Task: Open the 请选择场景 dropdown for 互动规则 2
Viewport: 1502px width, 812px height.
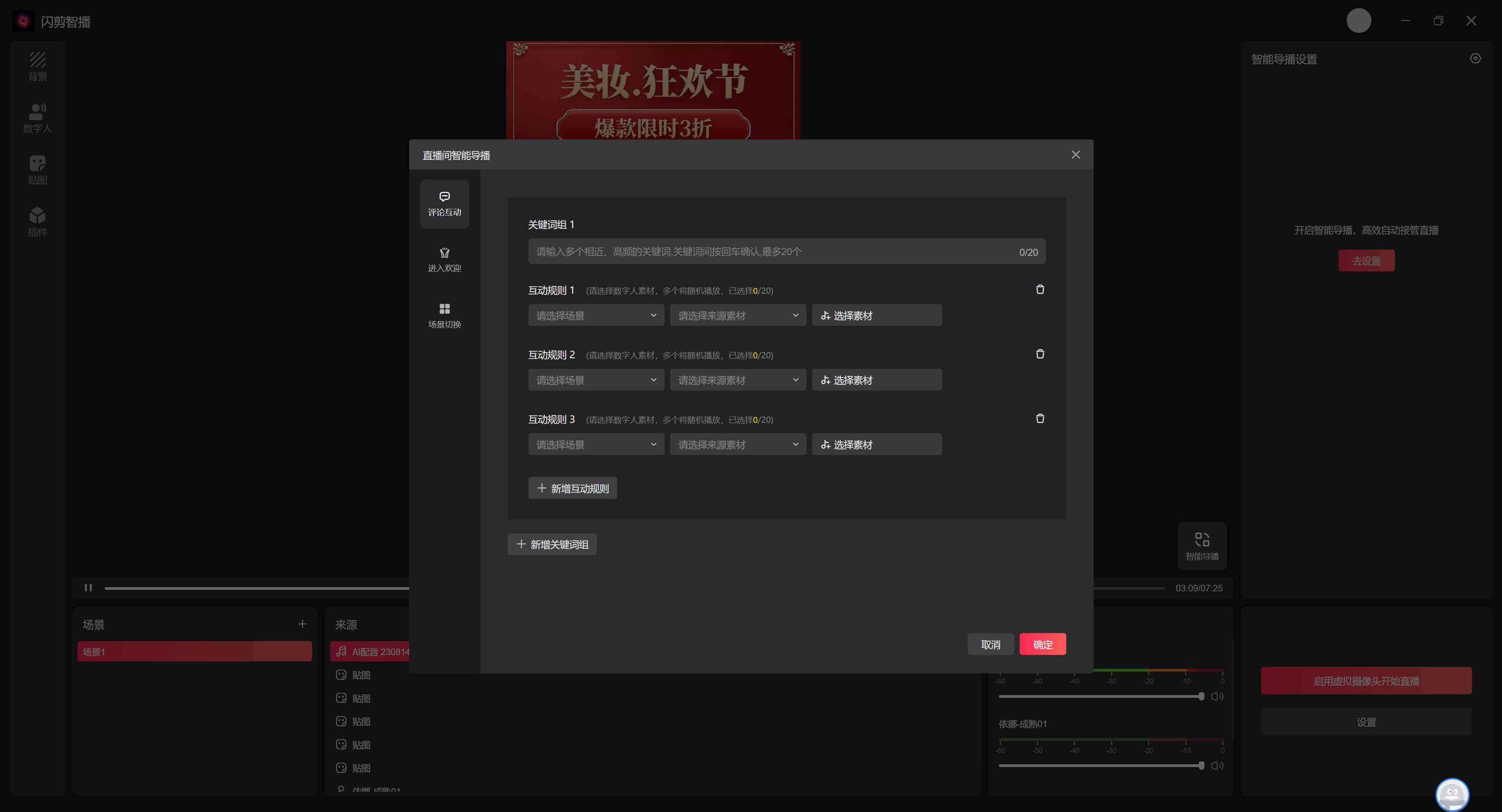Action: (x=596, y=380)
